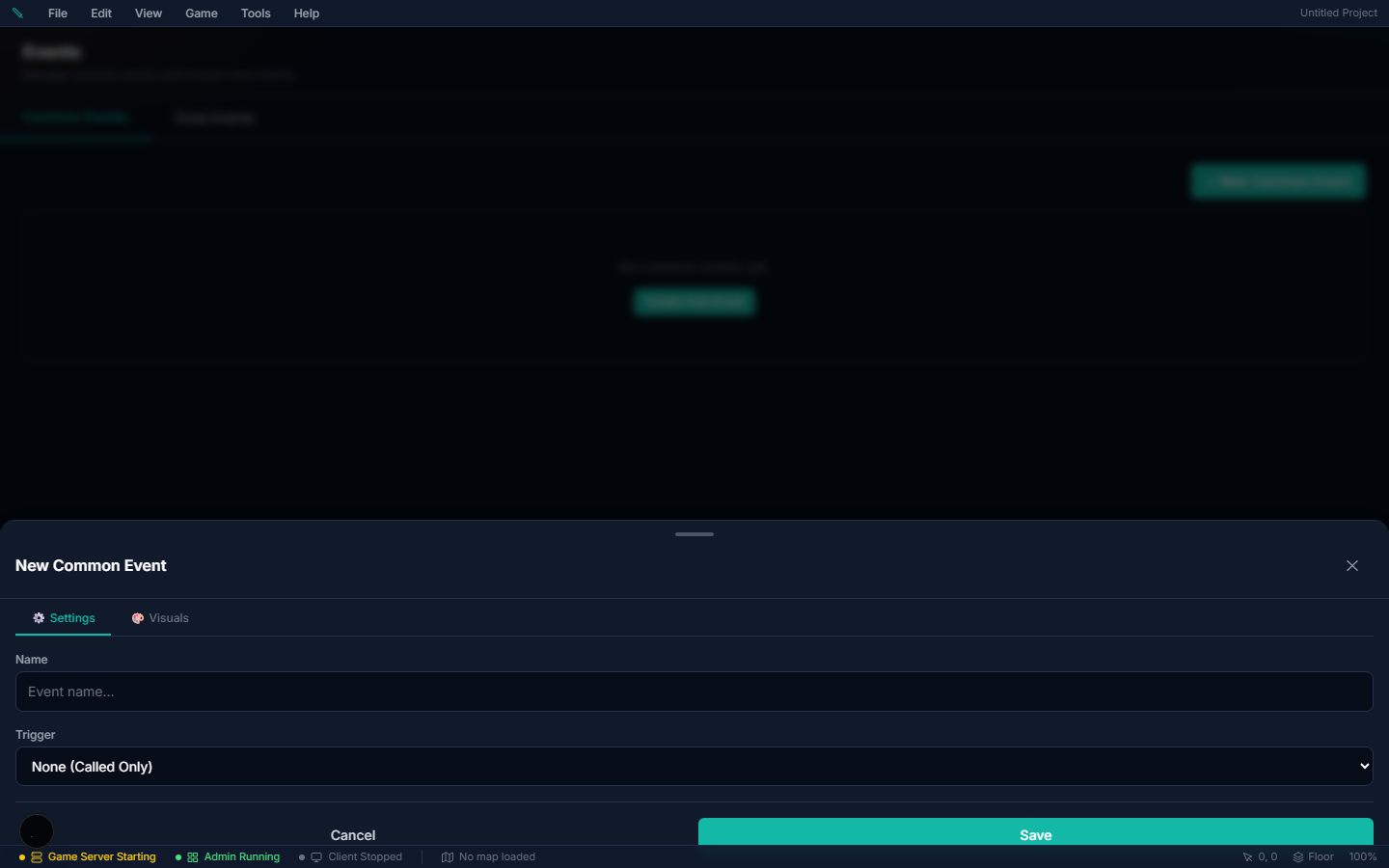Click the Untitled Project title text
The height and width of the screenshot is (868, 1389).
tap(1338, 13)
